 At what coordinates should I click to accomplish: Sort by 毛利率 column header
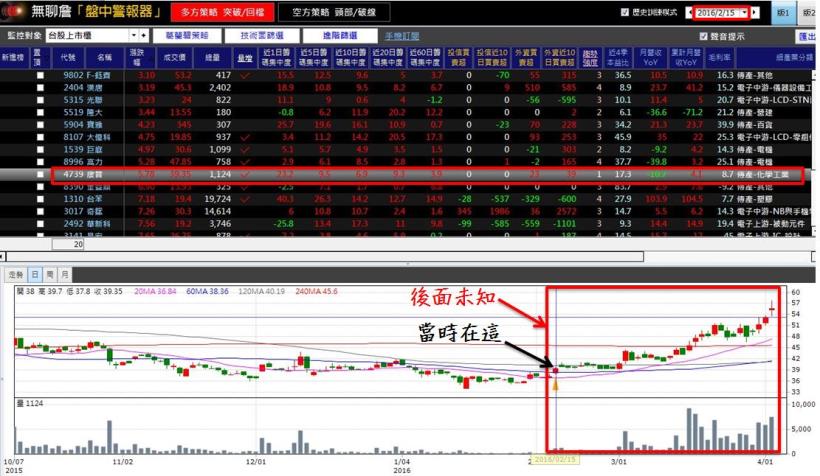719,58
